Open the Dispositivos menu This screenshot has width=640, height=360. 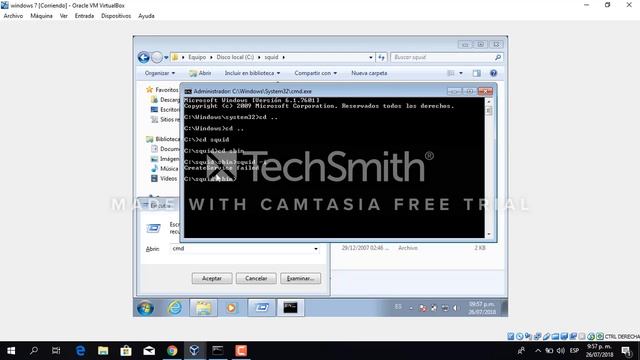[116, 16]
